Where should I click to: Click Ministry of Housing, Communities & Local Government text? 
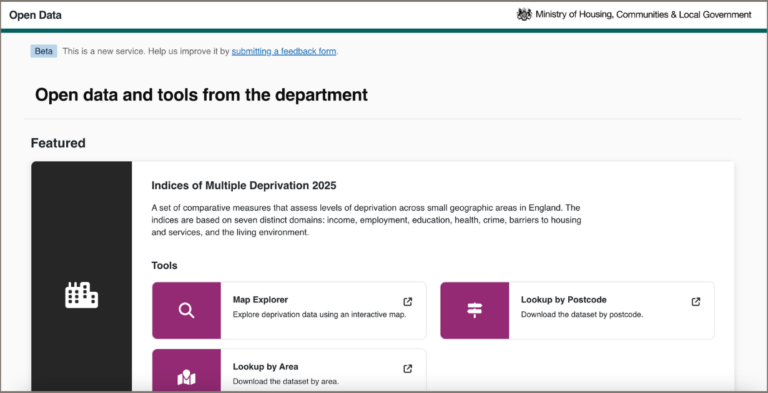click(643, 15)
